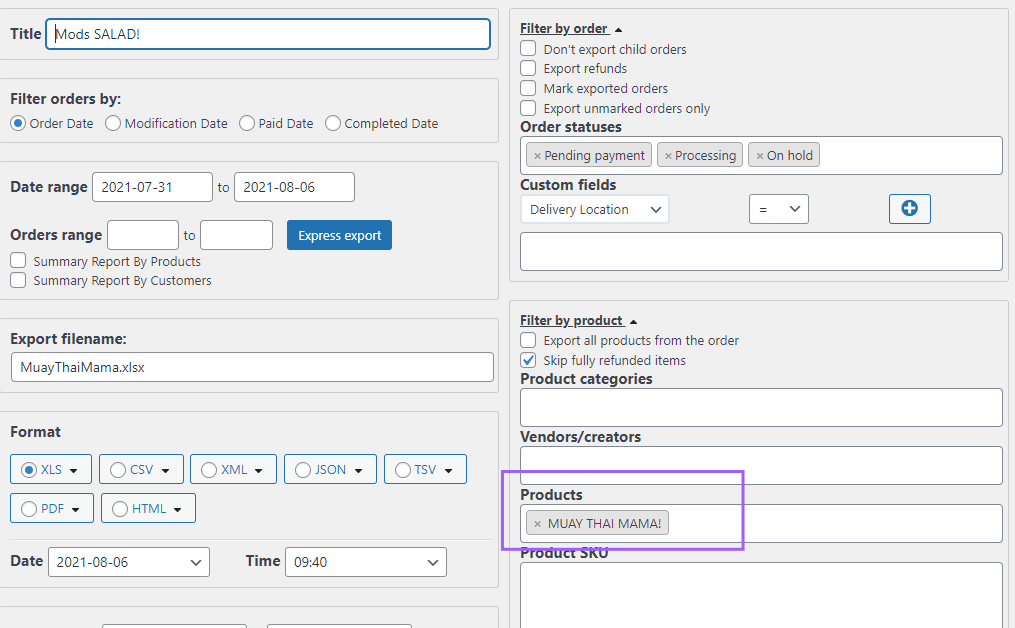Enable Summary Report By Products

tap(18, 261)
